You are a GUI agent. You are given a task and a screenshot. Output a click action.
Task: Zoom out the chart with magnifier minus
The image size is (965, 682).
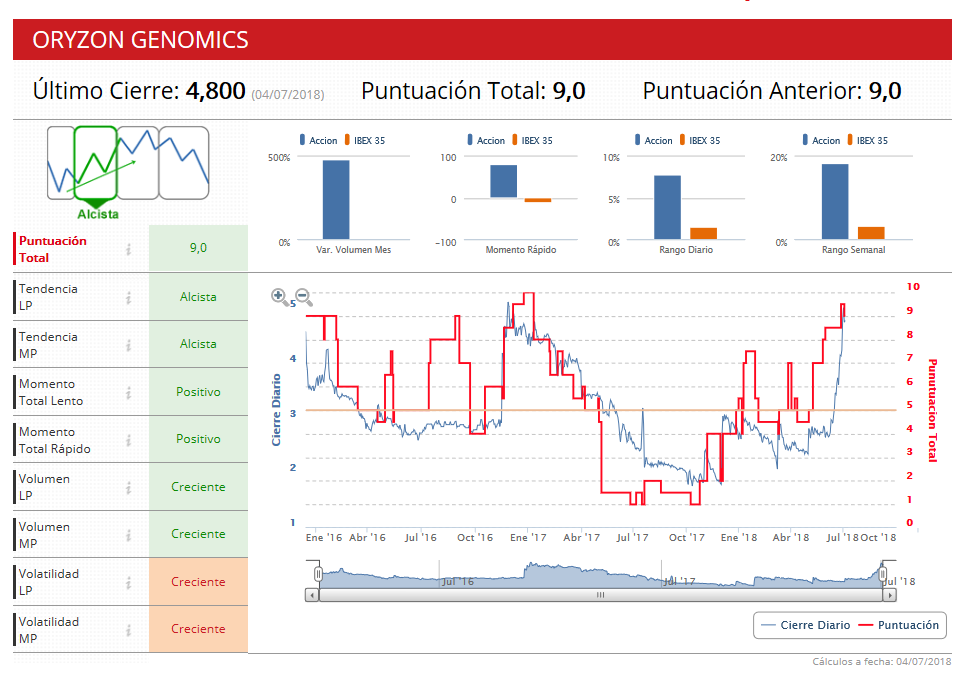click(x=303, y=296)
